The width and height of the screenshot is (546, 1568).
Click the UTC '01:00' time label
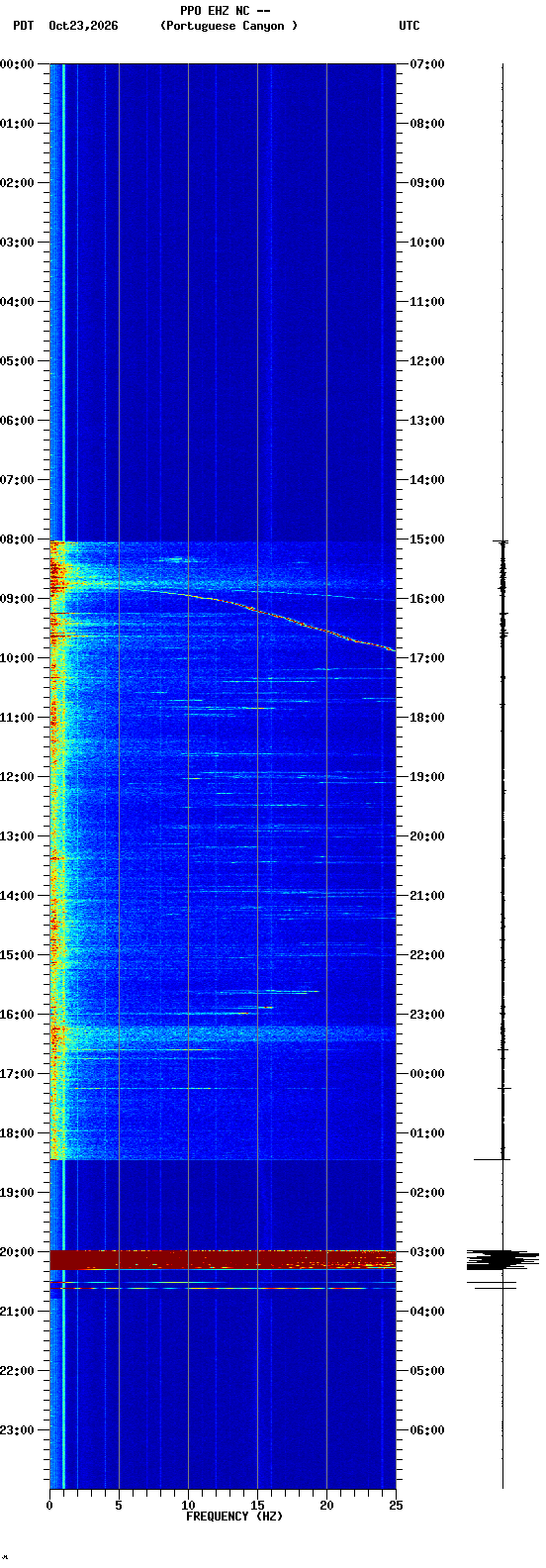tap(427, 1133)
